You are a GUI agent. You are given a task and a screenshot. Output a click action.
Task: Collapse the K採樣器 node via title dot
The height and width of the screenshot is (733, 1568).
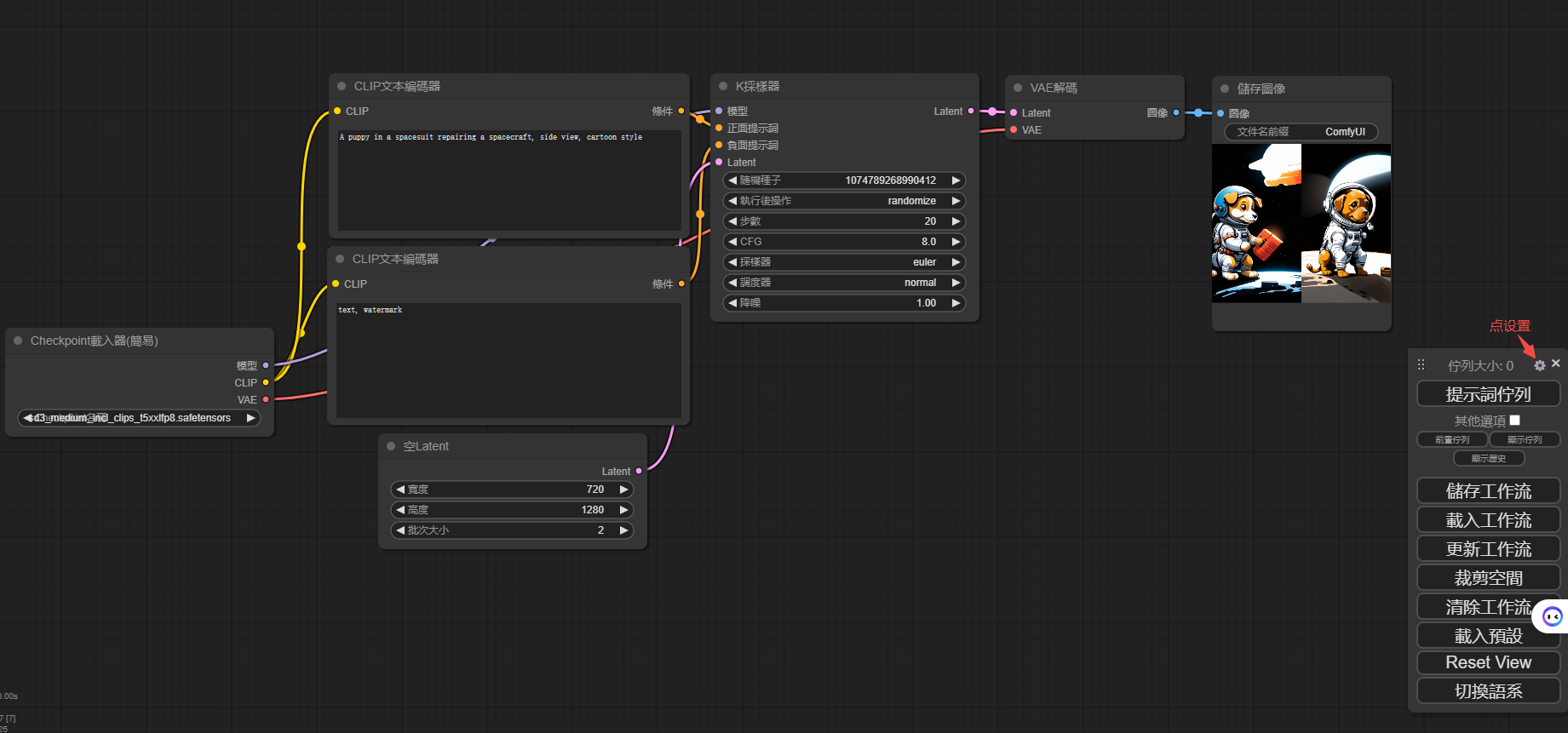pos(723,87)
